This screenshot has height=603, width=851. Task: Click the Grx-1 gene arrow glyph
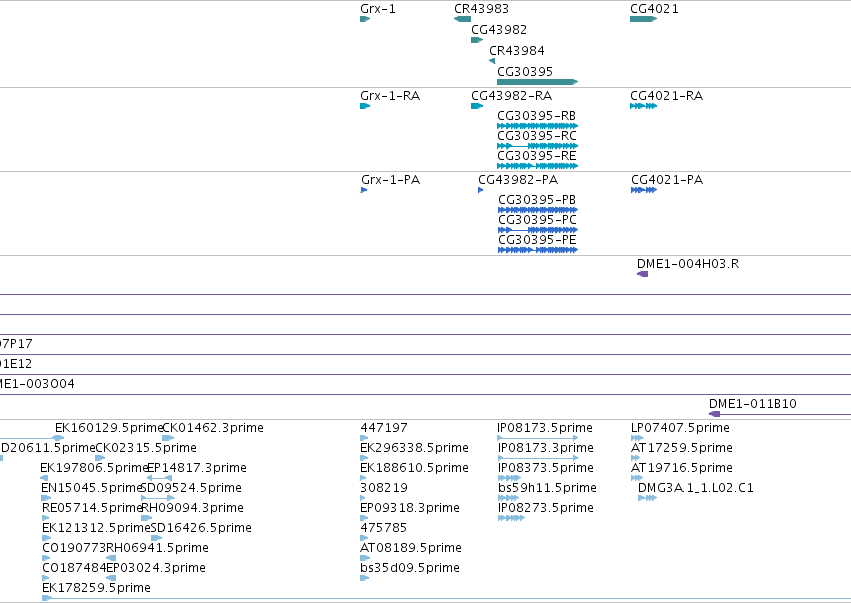365,19
